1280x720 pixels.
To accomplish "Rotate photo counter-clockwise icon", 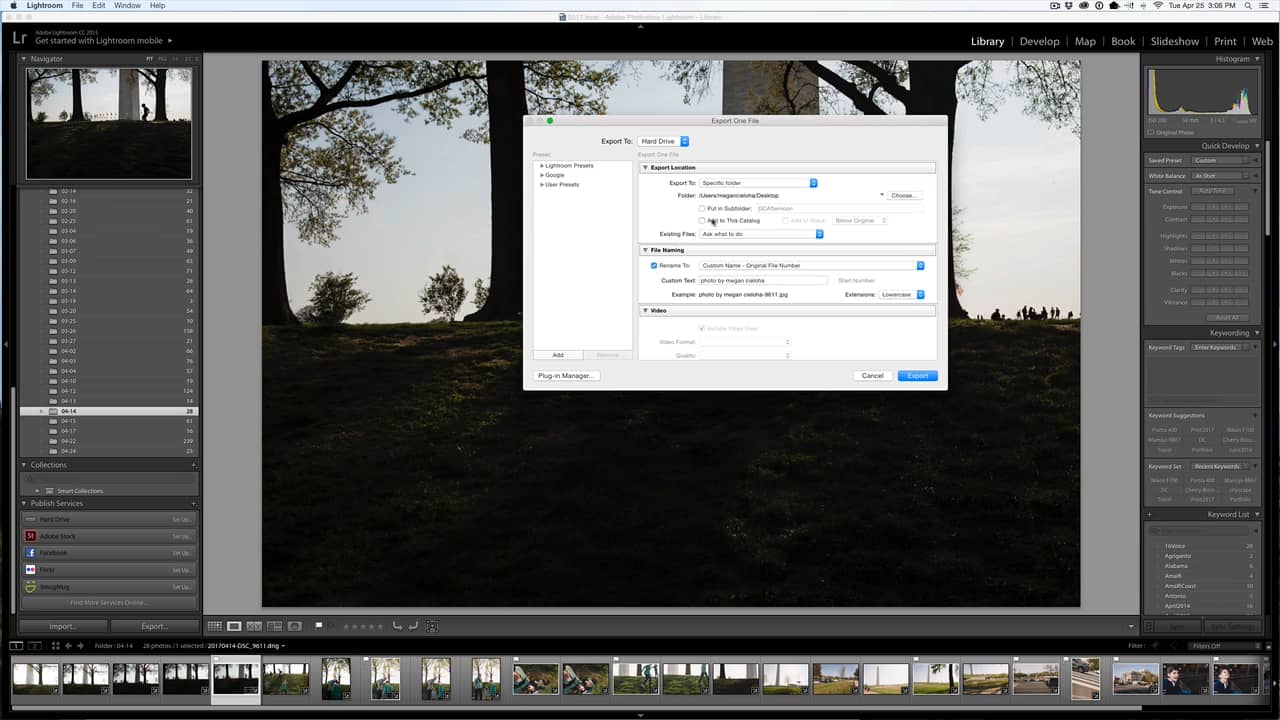I will pos(398,626).
